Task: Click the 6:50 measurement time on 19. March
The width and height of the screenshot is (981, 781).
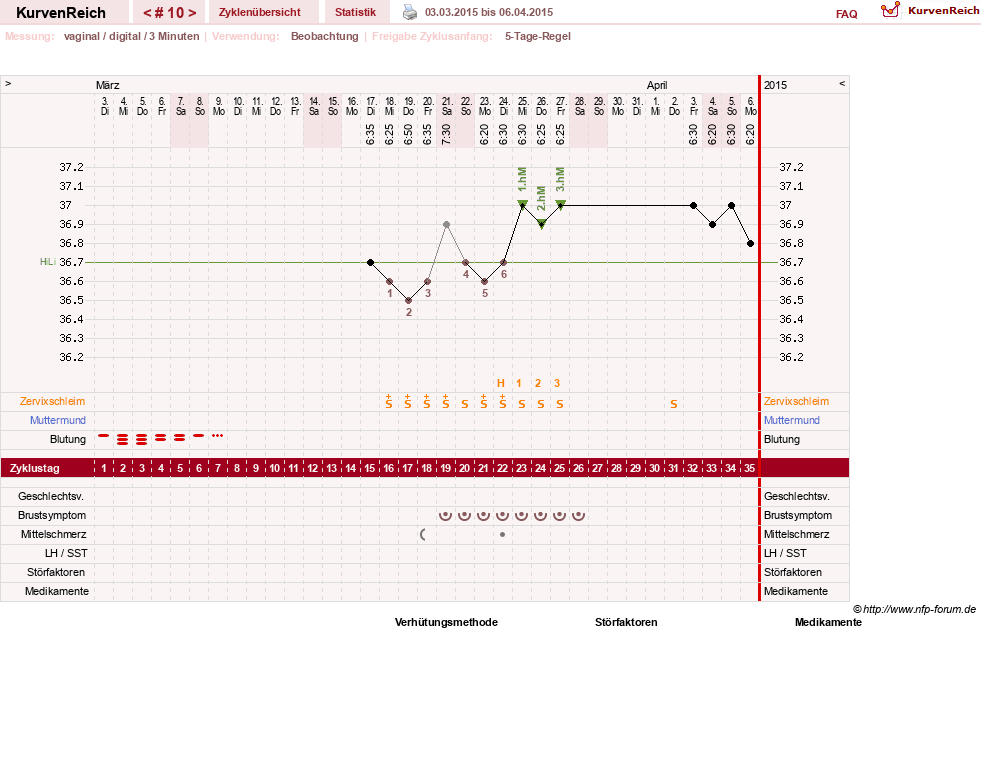Action: point(409,134)
